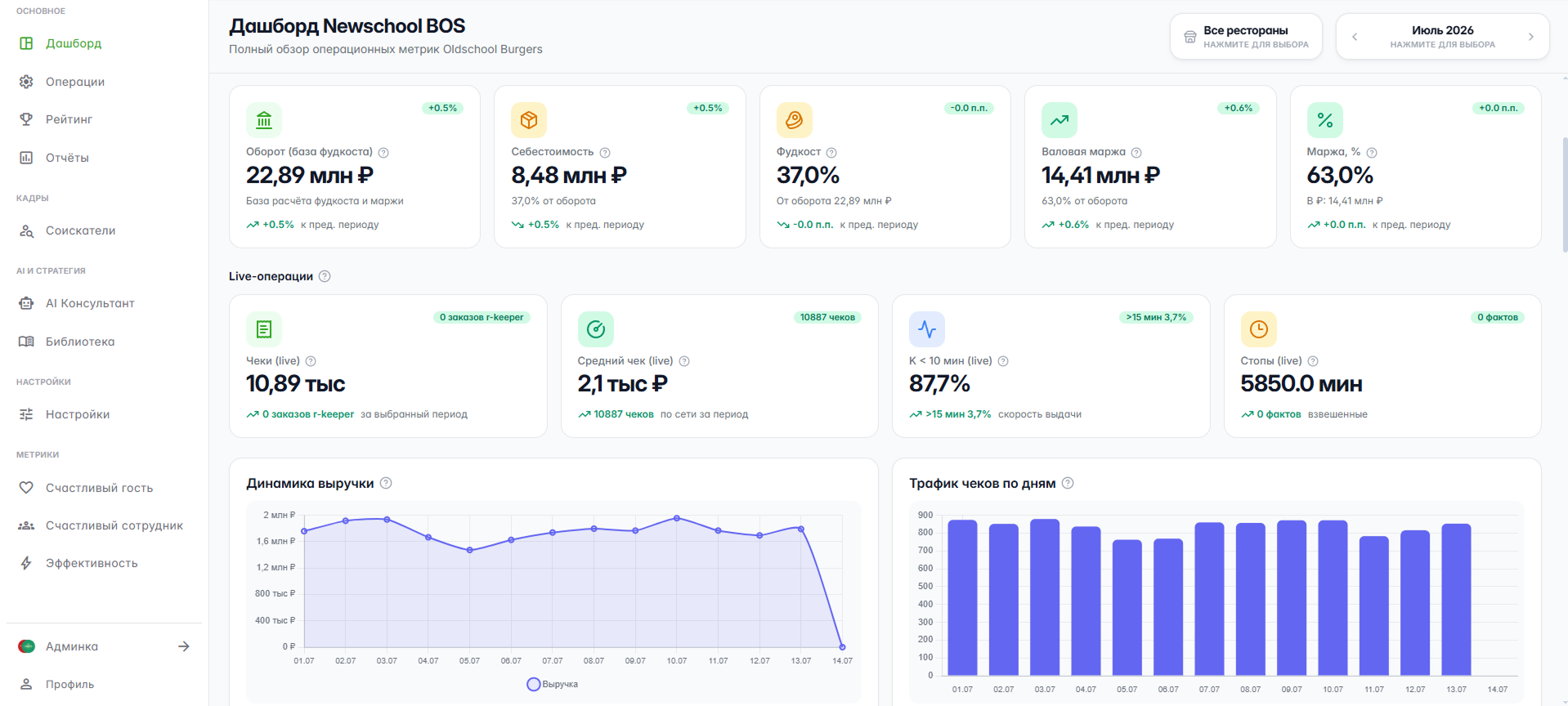Open the Июль 2026 period picker
This screenshot has width=1568, height=706.
click(1443, 37)
